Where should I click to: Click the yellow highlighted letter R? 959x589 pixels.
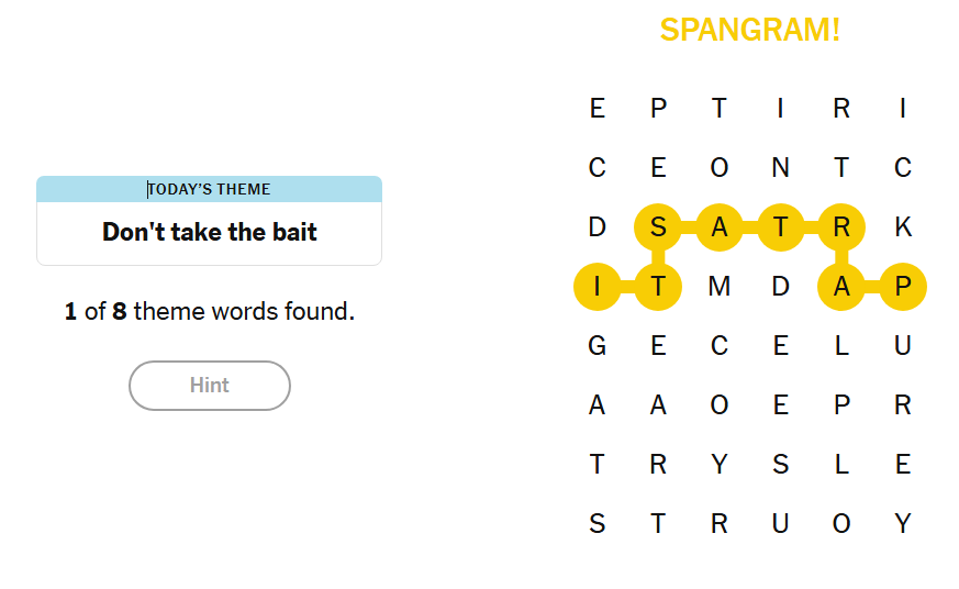[841, 228]
